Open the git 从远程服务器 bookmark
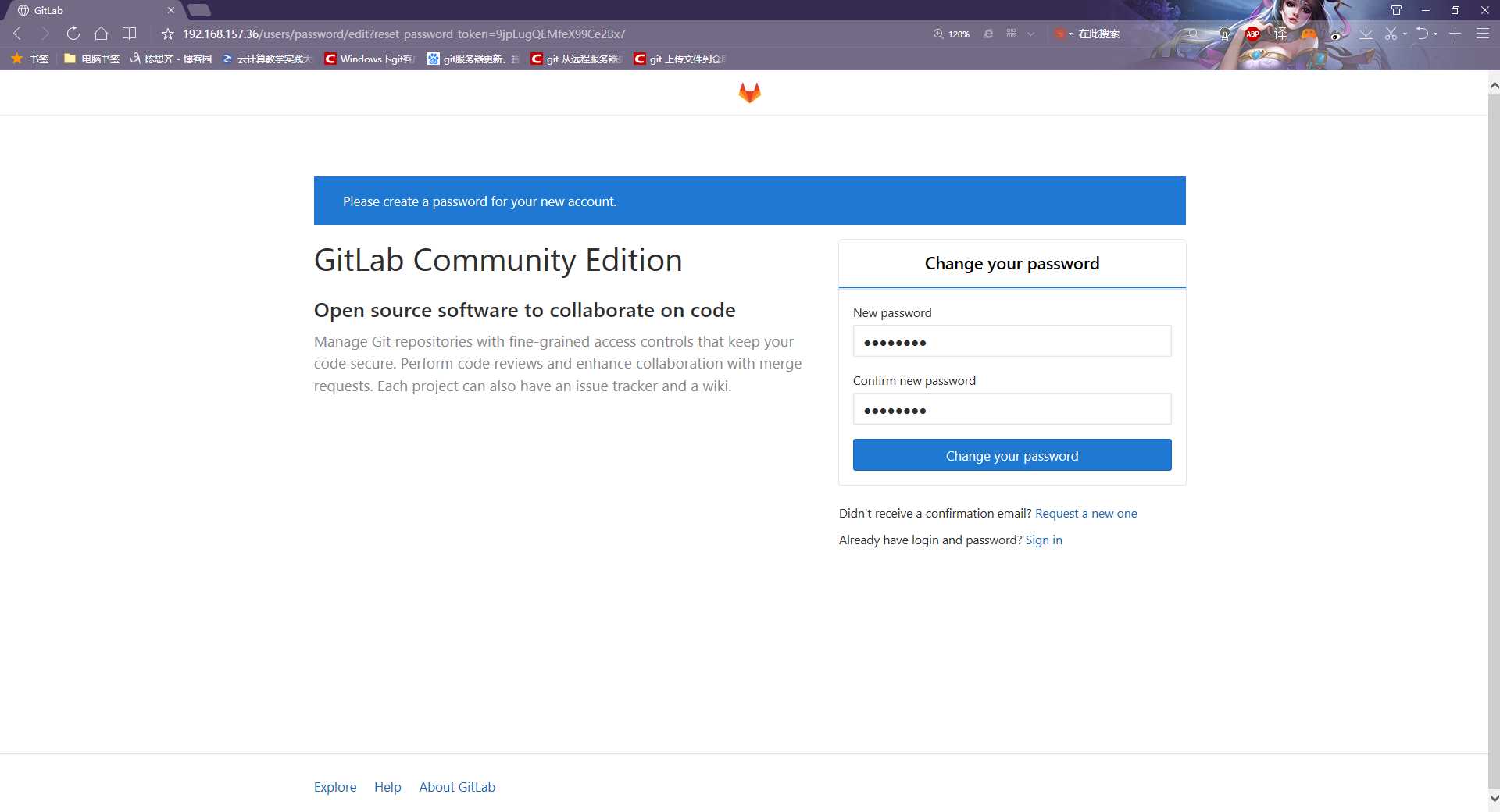Screen dimensions: 1500x812 (576, 59)
